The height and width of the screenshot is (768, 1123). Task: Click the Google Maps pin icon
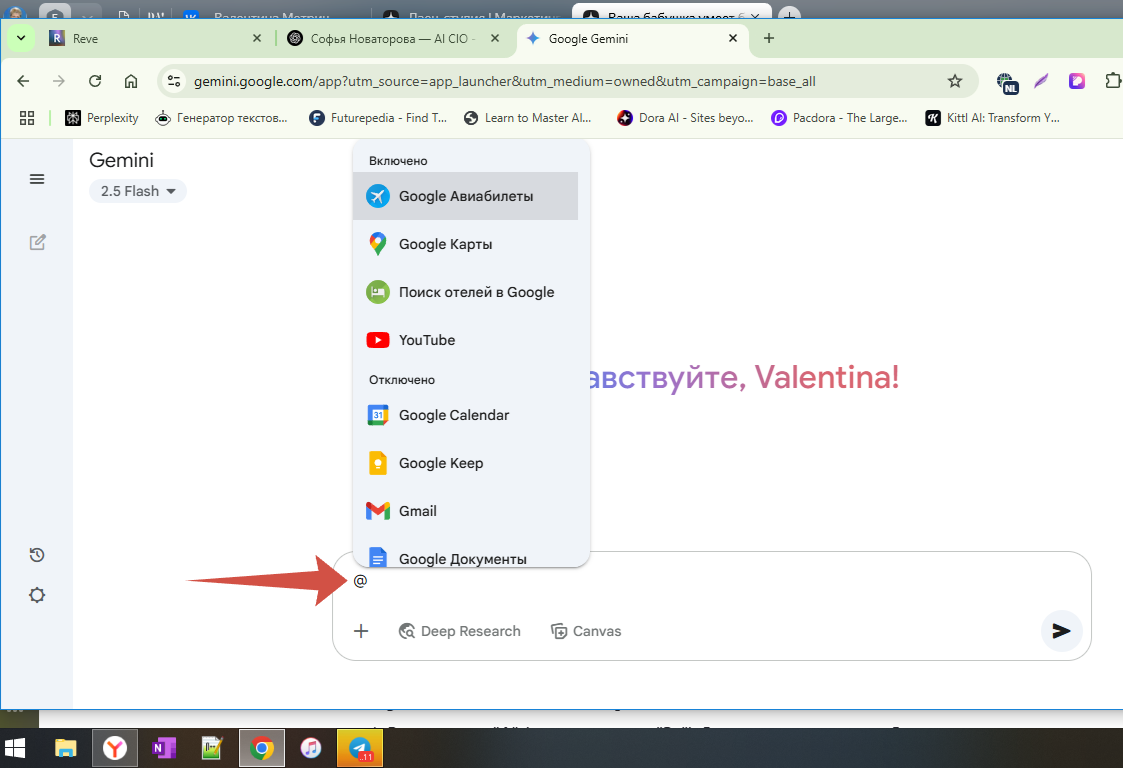pyautogui.click(x=377, y=244)
